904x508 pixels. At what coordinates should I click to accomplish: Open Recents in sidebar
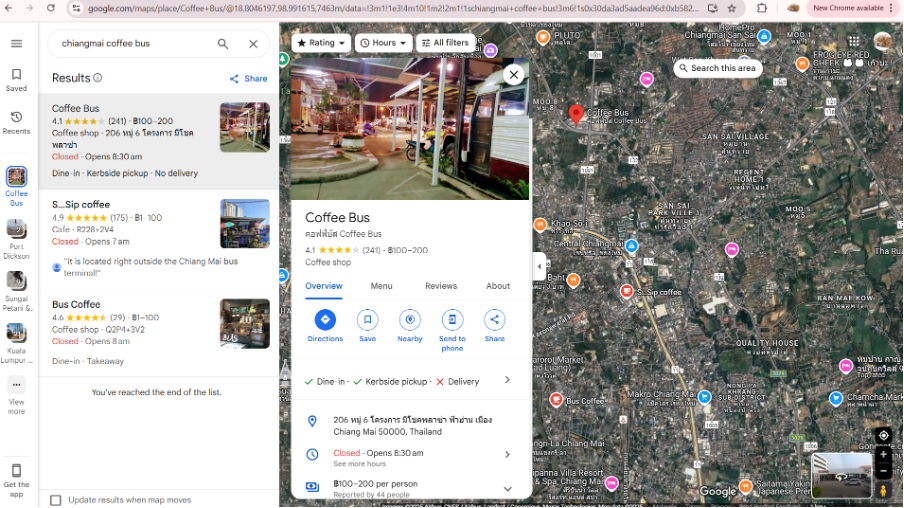pos(16,123)
